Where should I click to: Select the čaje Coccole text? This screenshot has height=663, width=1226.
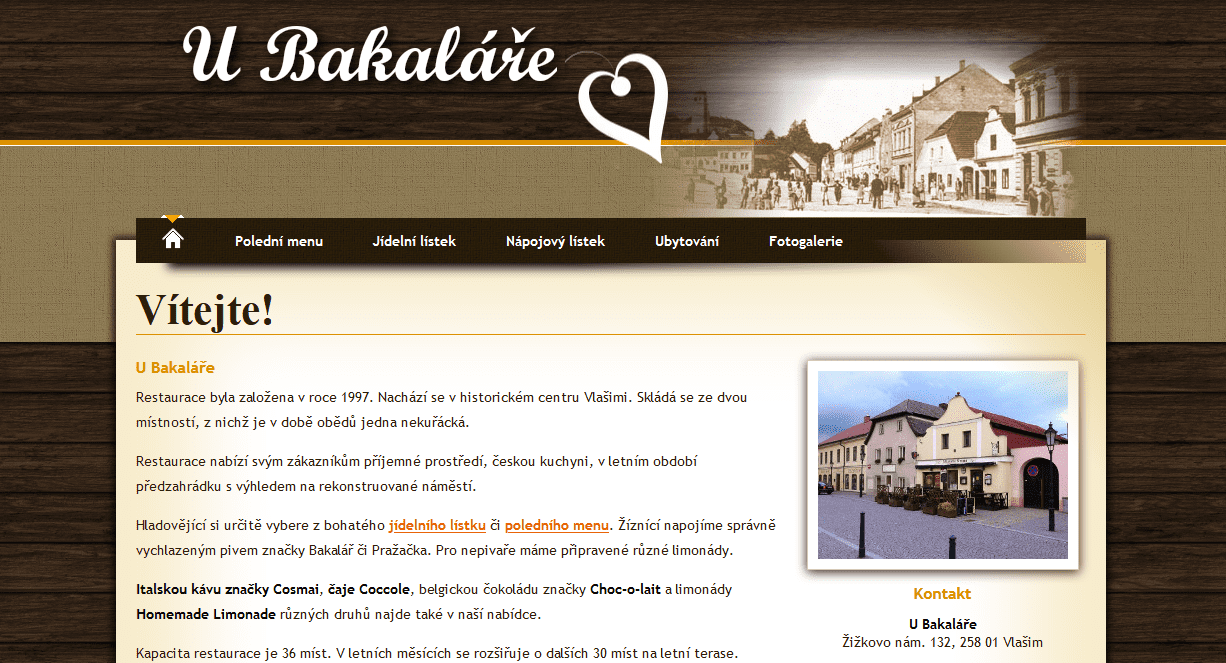[369, 589]
